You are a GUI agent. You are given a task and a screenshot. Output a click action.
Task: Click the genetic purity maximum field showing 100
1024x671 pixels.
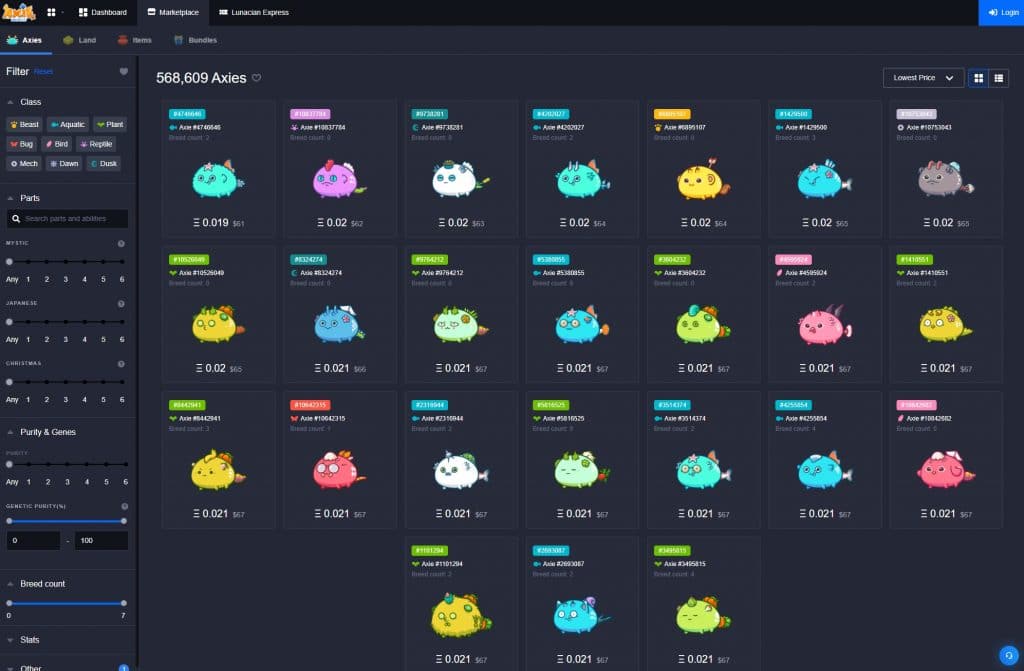point(101,541)
